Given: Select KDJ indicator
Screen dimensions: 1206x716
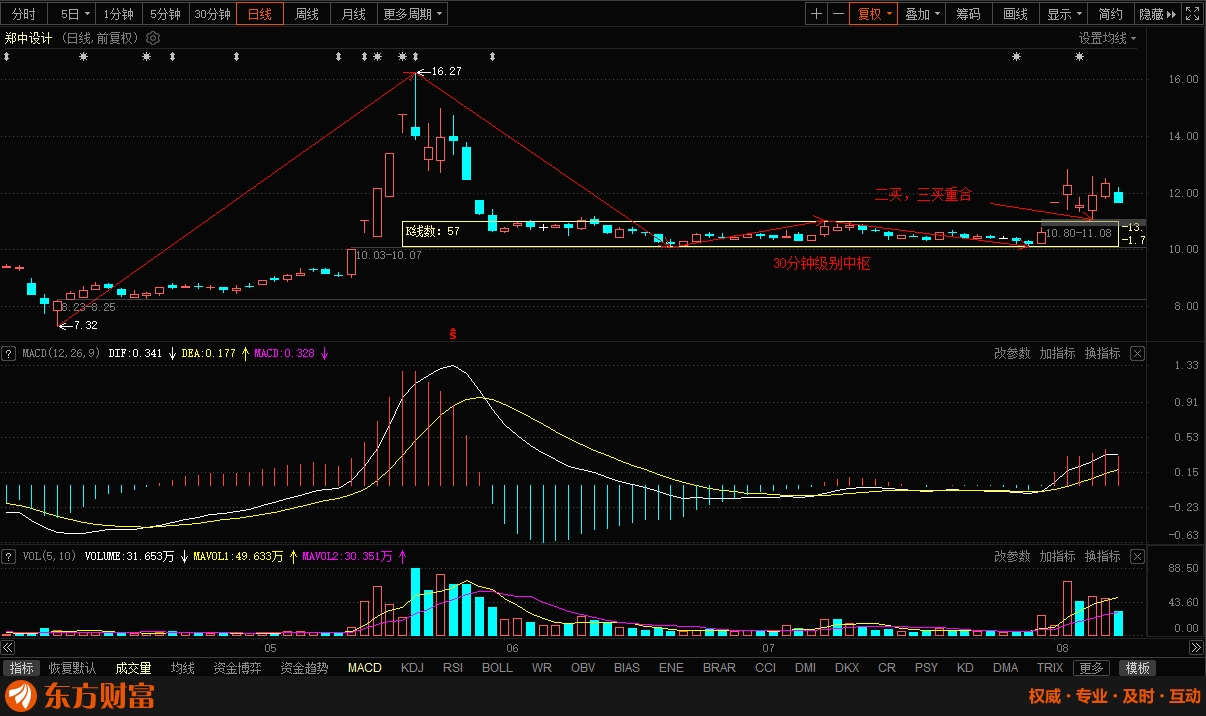Looking at the screenshot, I should point(412,668).
